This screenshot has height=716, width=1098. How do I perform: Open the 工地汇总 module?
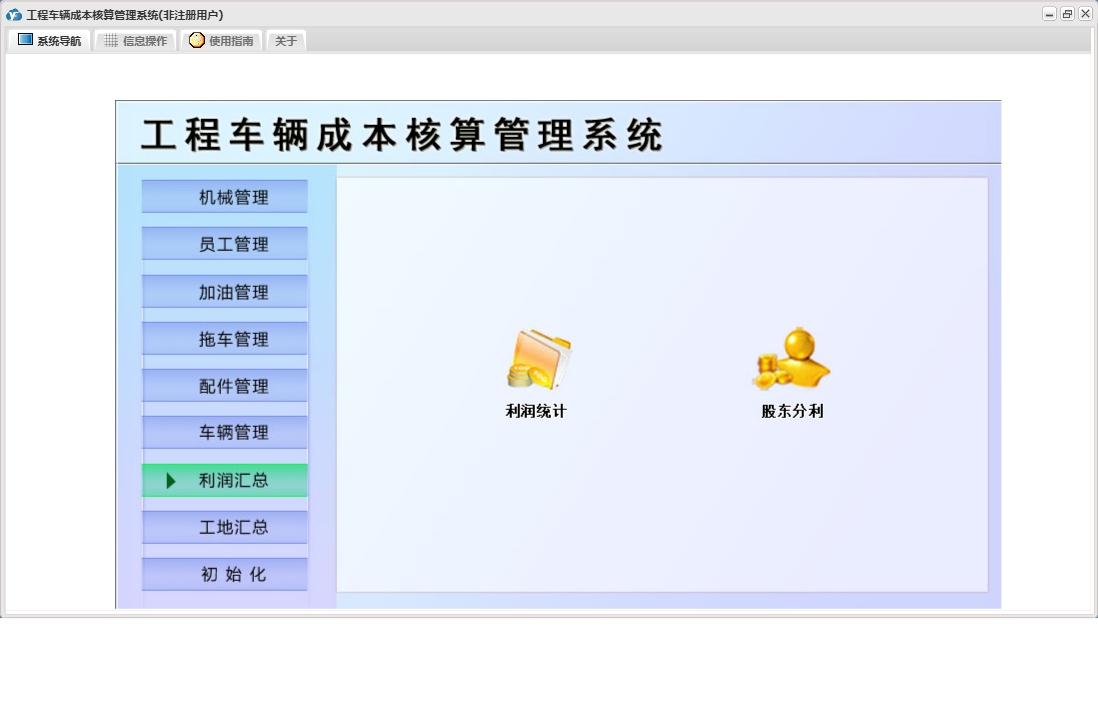(x=225, y=527)
